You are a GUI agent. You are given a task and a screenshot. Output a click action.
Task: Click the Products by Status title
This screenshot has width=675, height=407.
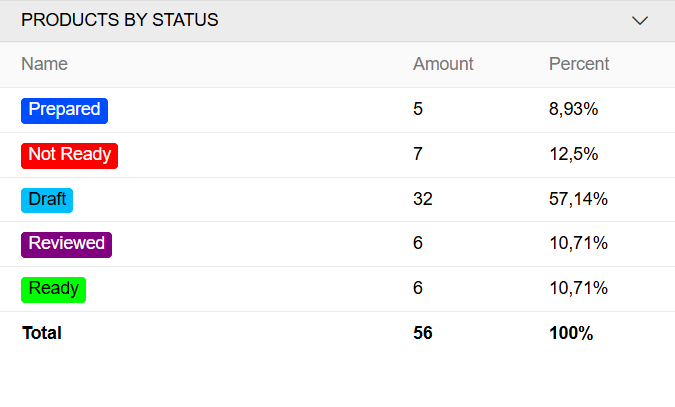[x=120, y=20]
